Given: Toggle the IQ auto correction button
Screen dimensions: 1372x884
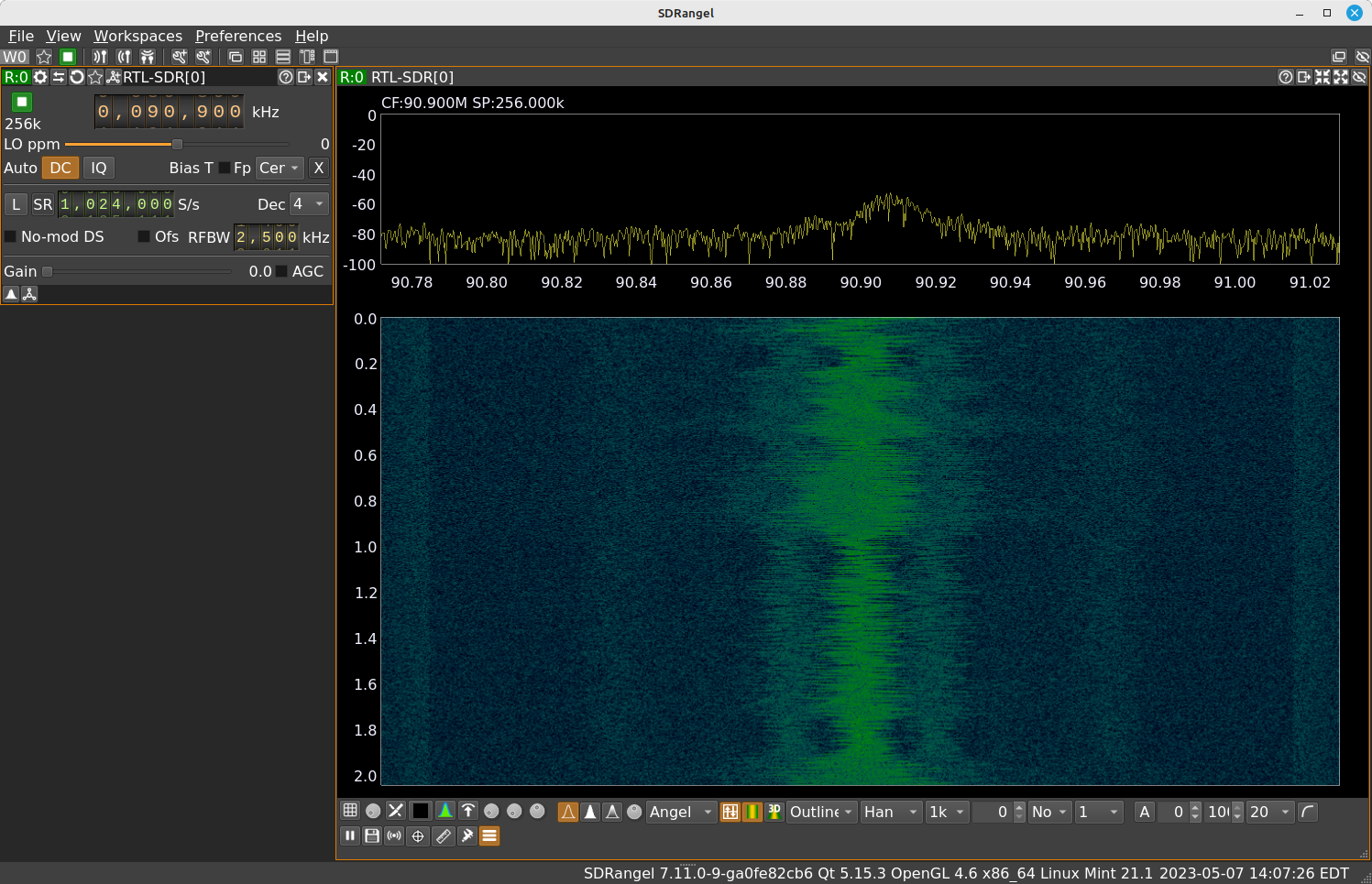Looking at the screenshot, I should 98,168.
